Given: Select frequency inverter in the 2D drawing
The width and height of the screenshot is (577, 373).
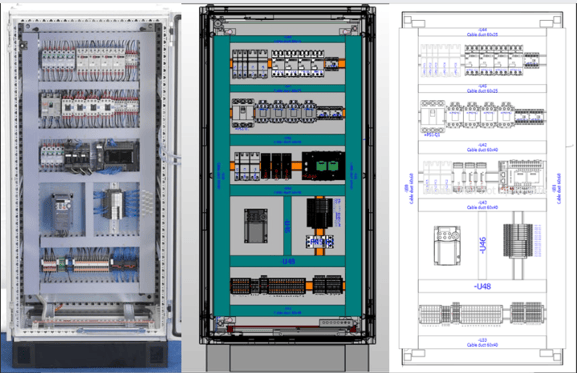Looking at the screenshot, I should pyautogui.click(x=447, y=246).
